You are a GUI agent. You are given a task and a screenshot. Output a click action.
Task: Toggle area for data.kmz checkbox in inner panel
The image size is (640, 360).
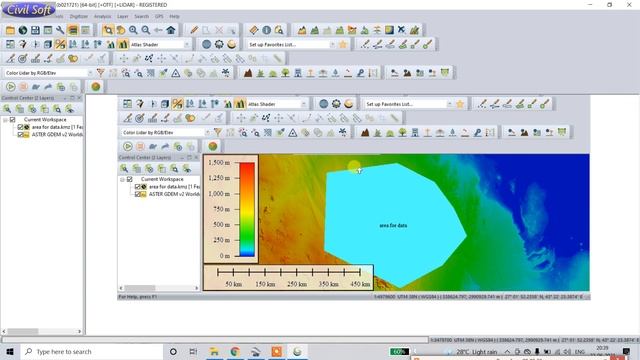138,187
